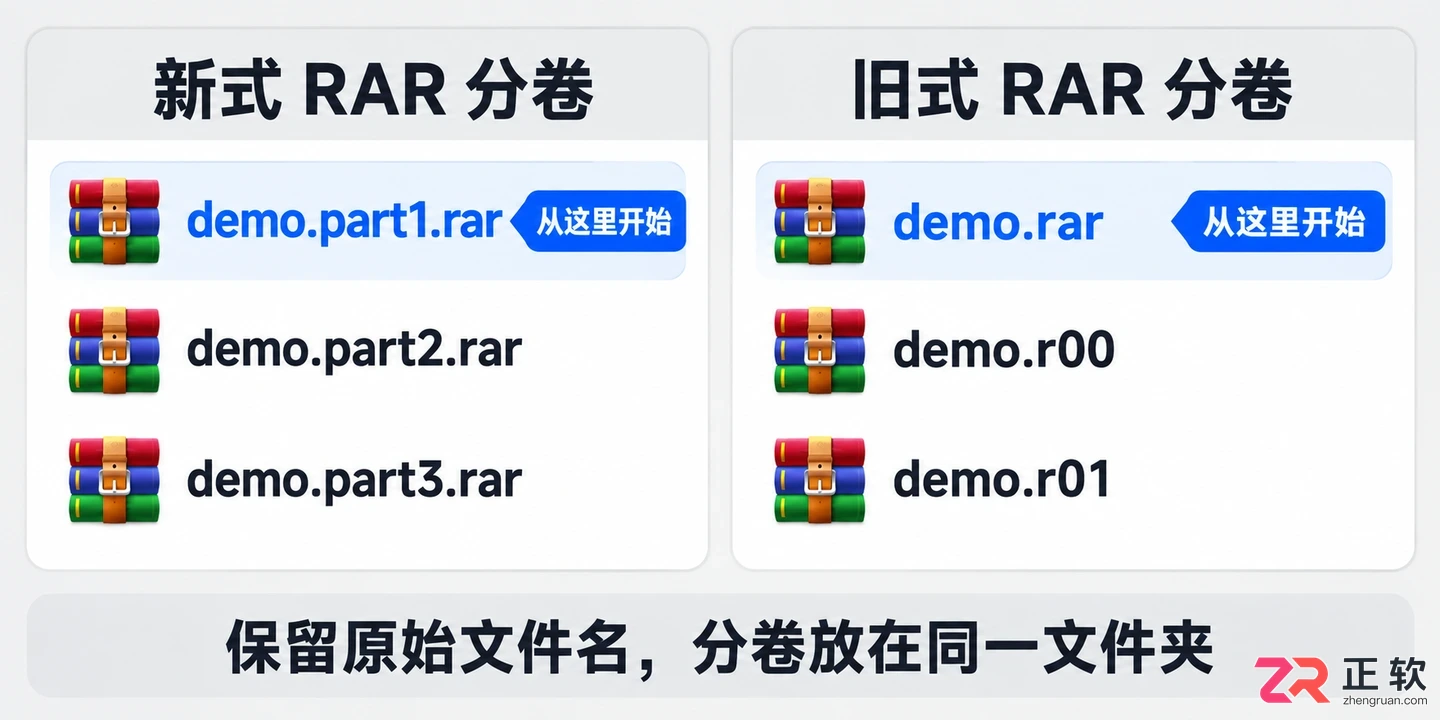Viewport: 1440px width, 720px height.
Task: Click the WinRAR icon beside demo.part2.rar
Action: (114, 350)
